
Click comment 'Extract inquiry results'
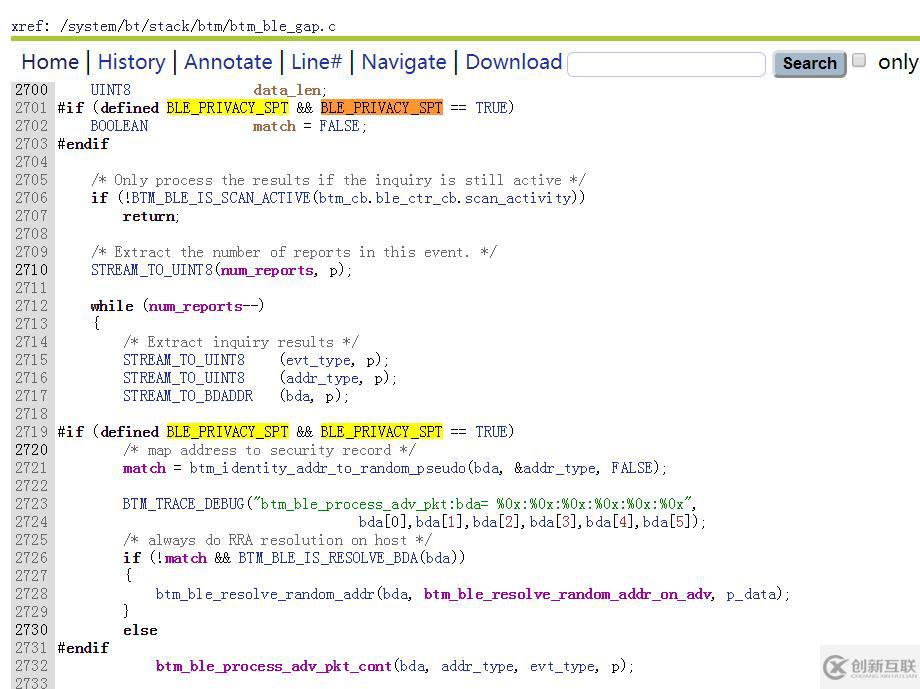[241, 342]
